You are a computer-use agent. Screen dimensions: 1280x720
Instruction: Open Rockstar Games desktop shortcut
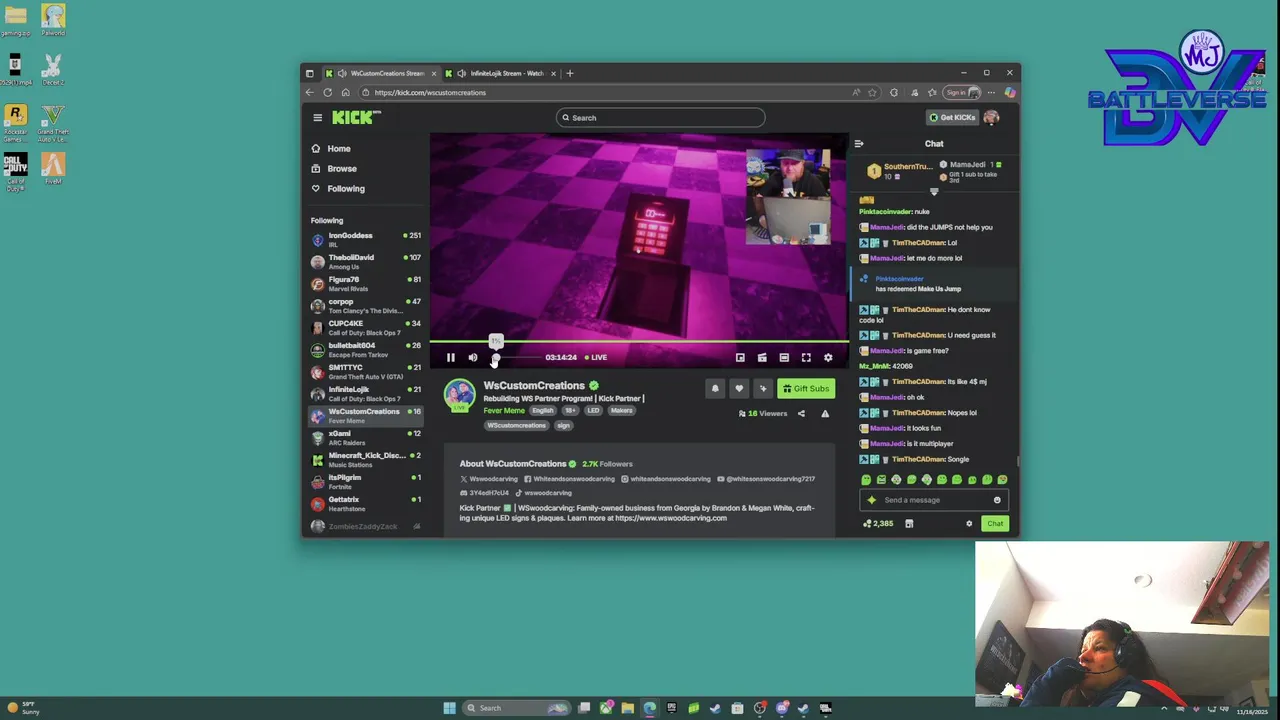pos(15,123)
